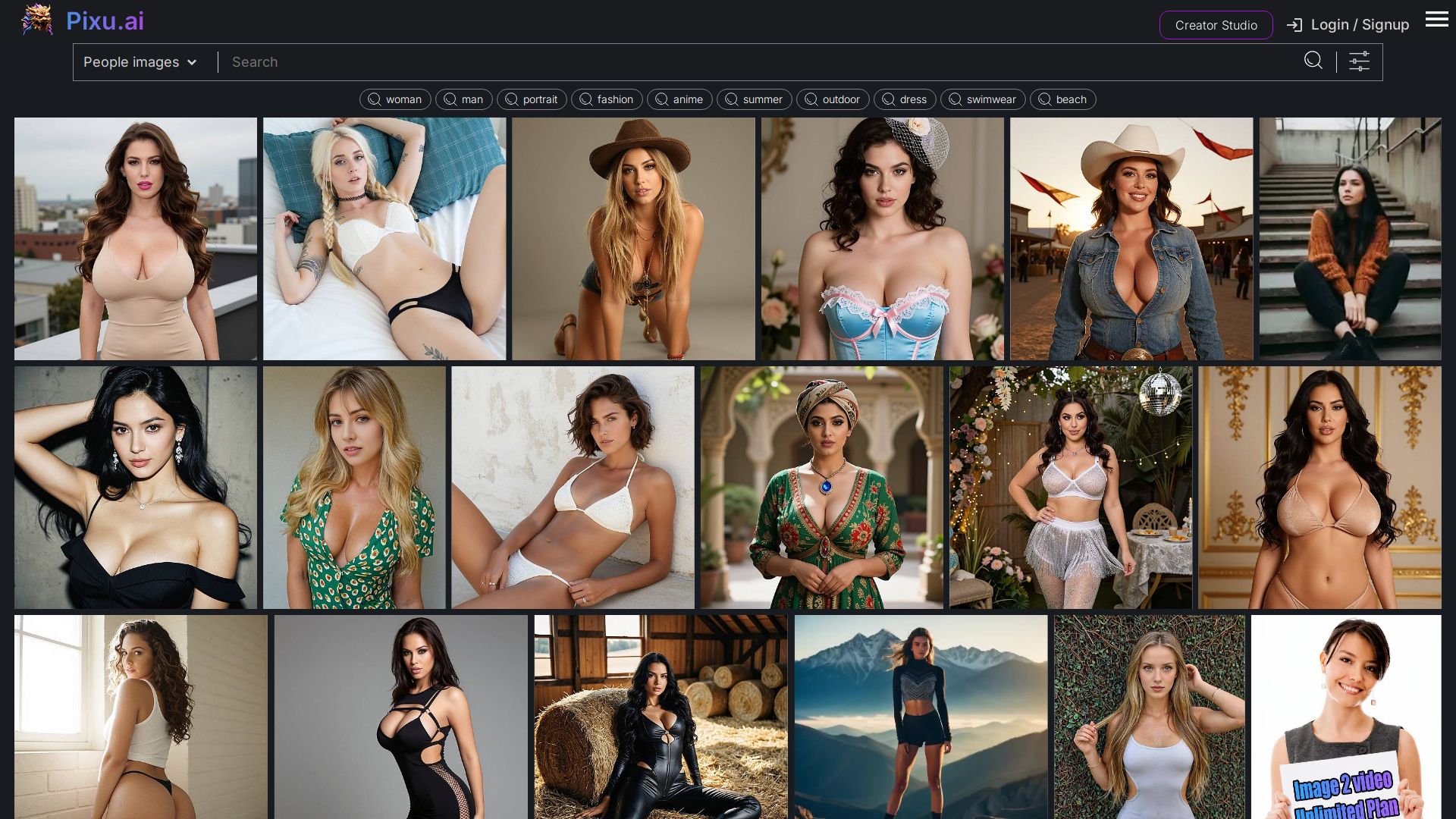The height and width of the screenshot is (819, 1456).
Task: Choose the portrait tag chip
Action: (x=532, y=99)
